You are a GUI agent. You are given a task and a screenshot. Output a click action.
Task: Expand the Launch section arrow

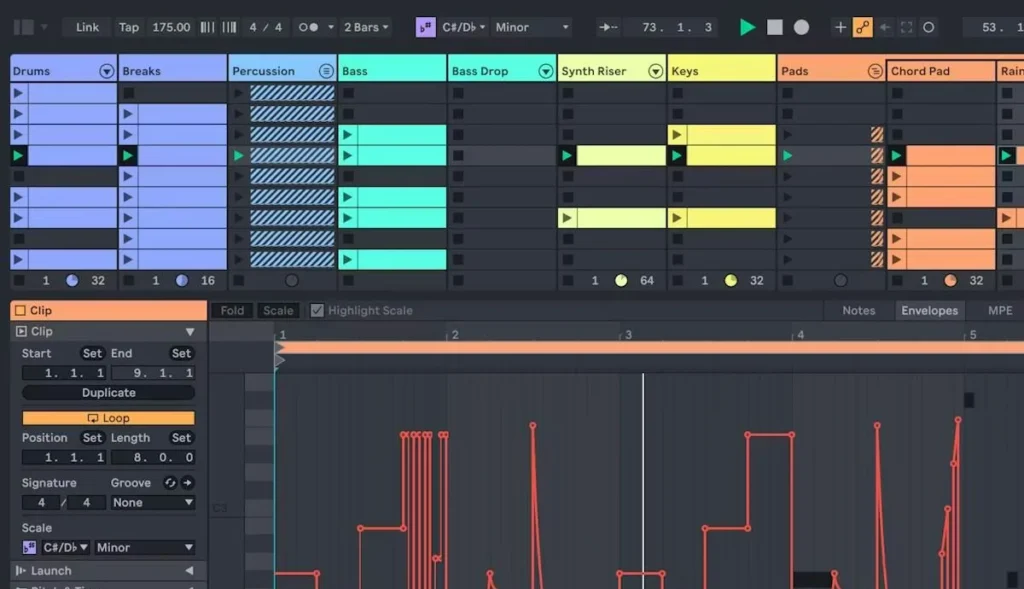[189, 571]
